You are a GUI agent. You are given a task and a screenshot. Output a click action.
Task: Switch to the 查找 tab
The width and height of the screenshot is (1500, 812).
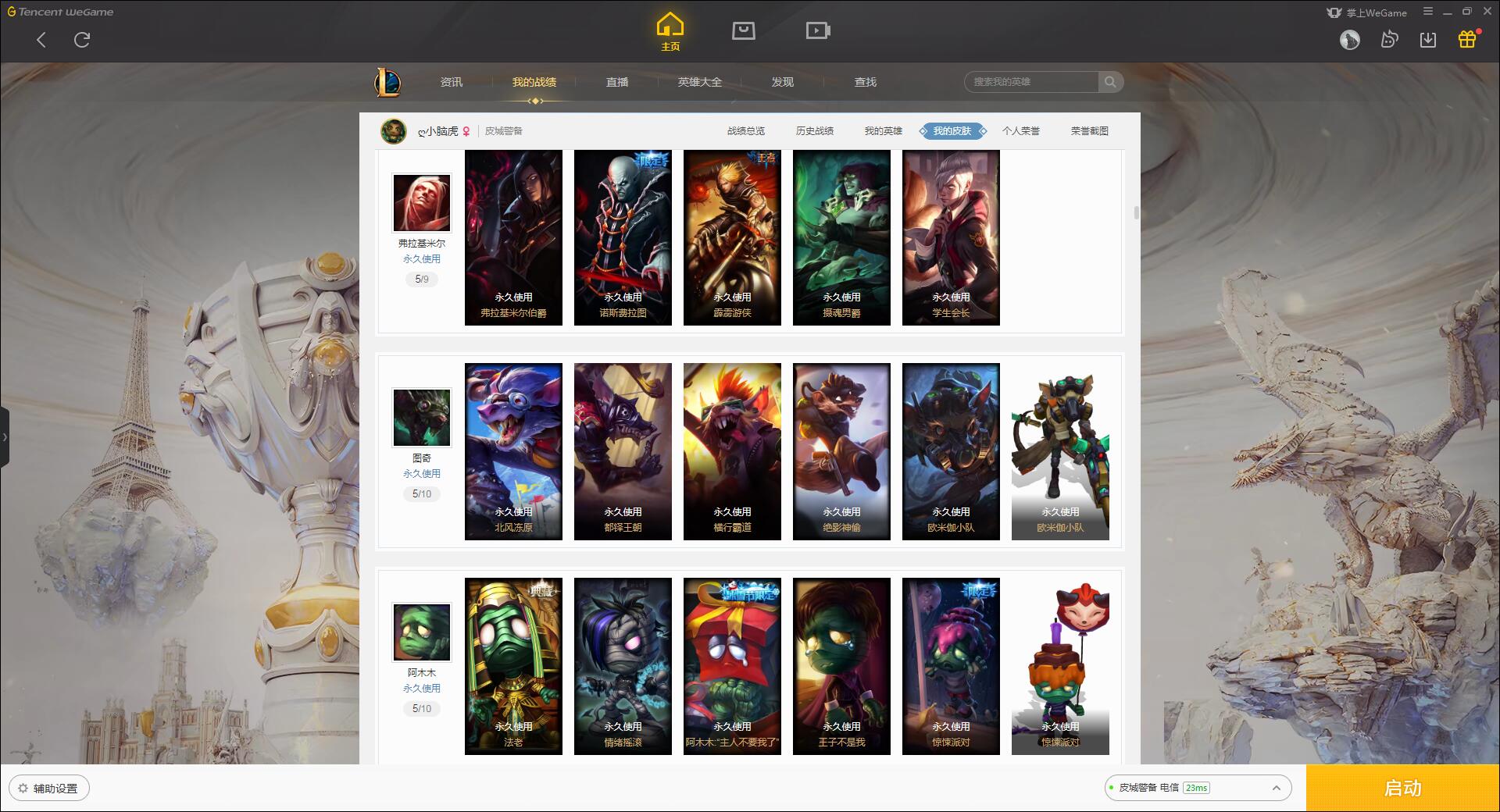pos(866,82)
